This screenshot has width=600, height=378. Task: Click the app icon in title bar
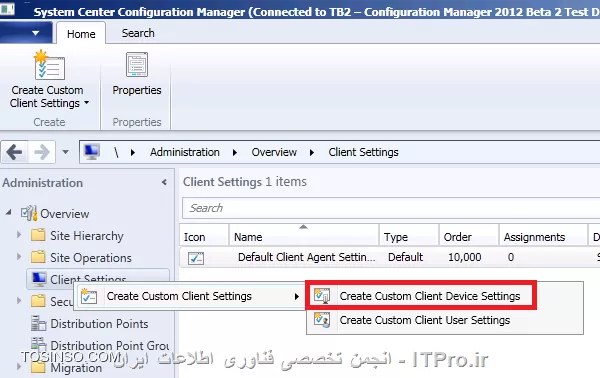pyautogui.click(x=7, y=9)
